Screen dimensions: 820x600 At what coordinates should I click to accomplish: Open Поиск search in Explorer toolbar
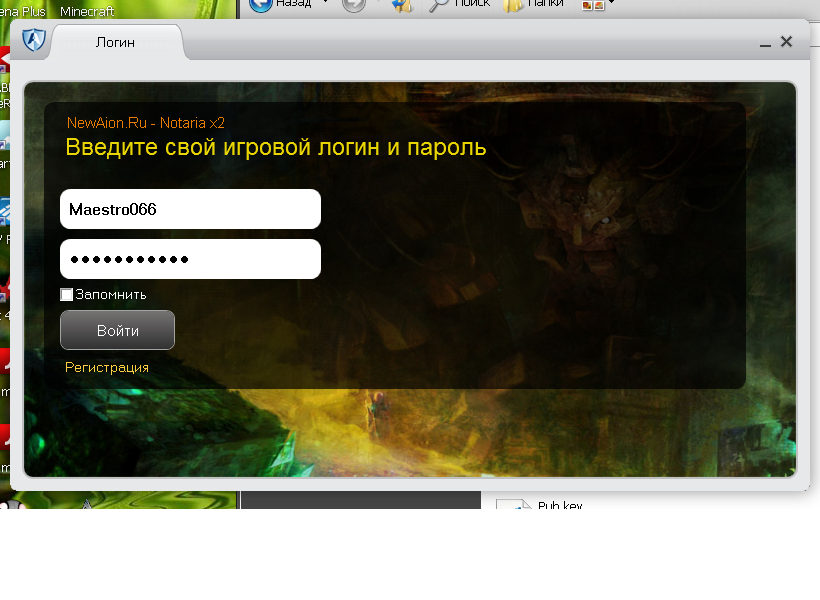460,4
